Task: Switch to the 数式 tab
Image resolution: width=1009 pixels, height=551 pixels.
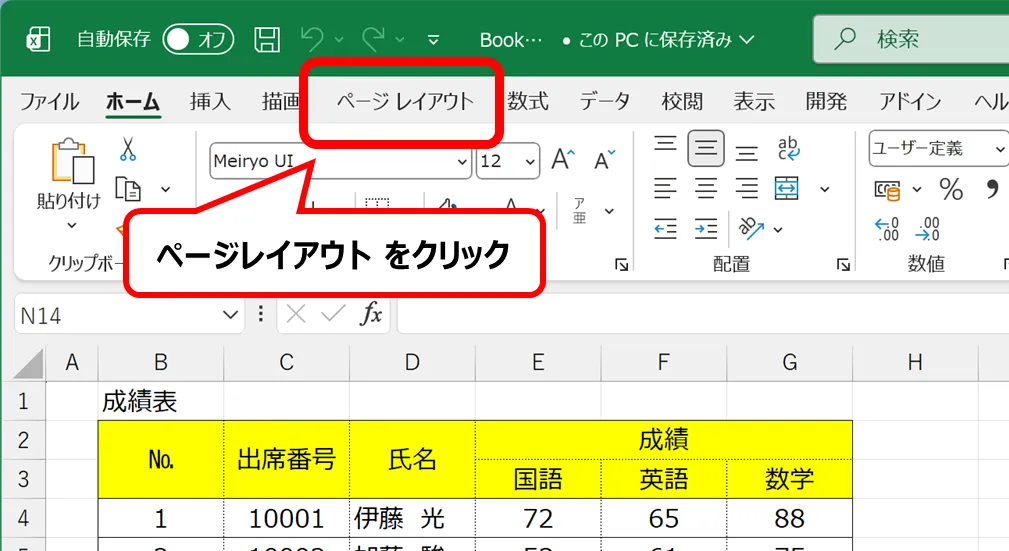Action: pyautogui.click(x=528, y=101)
